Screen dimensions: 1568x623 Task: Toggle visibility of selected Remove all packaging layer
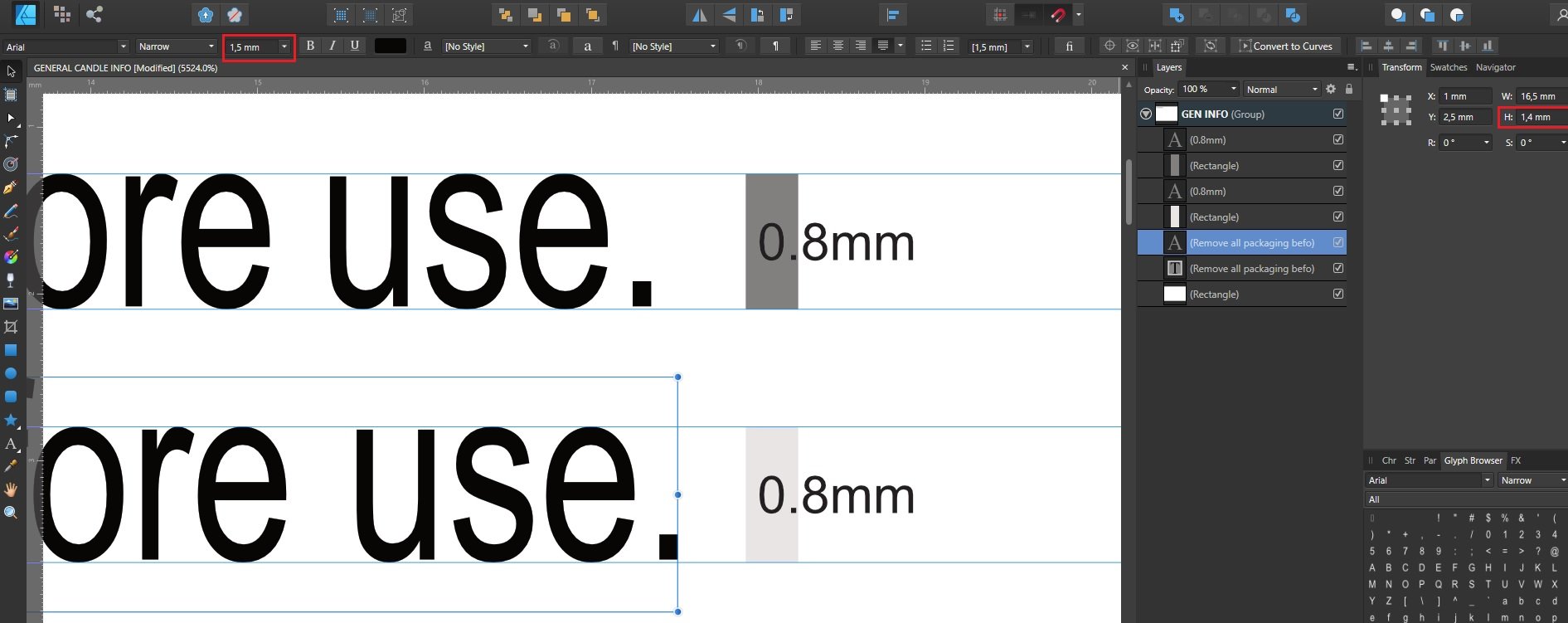click(1337, 242)
